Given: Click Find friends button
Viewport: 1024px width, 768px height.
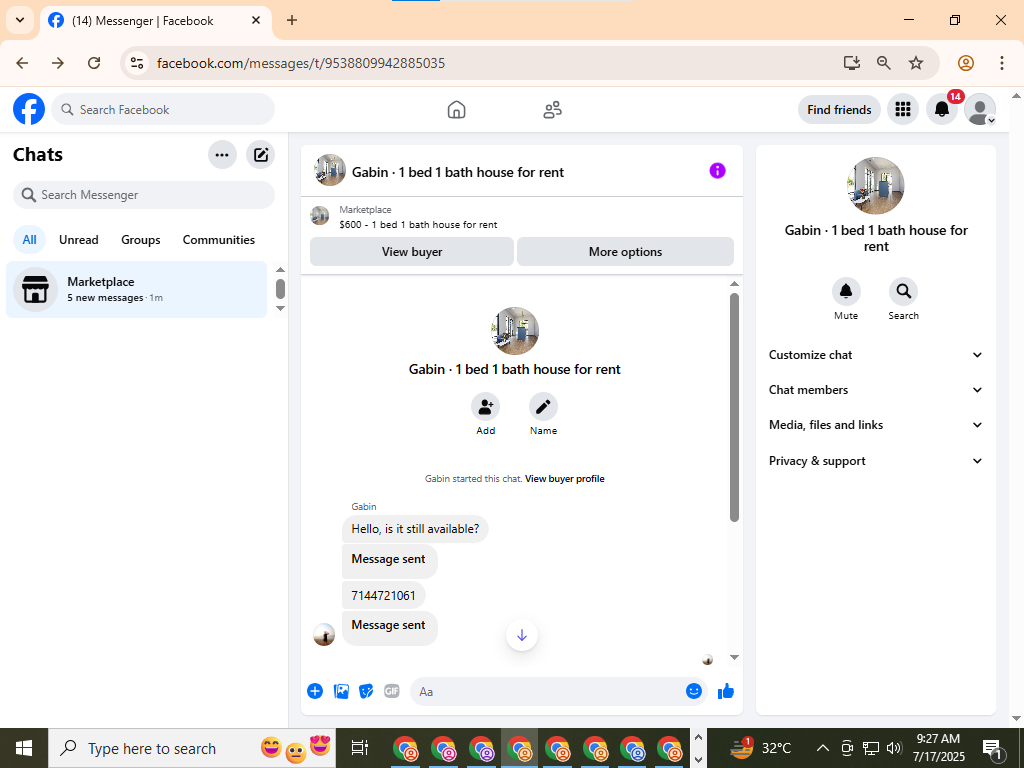Looking at the screenshot, I should (x=839, y=110).
